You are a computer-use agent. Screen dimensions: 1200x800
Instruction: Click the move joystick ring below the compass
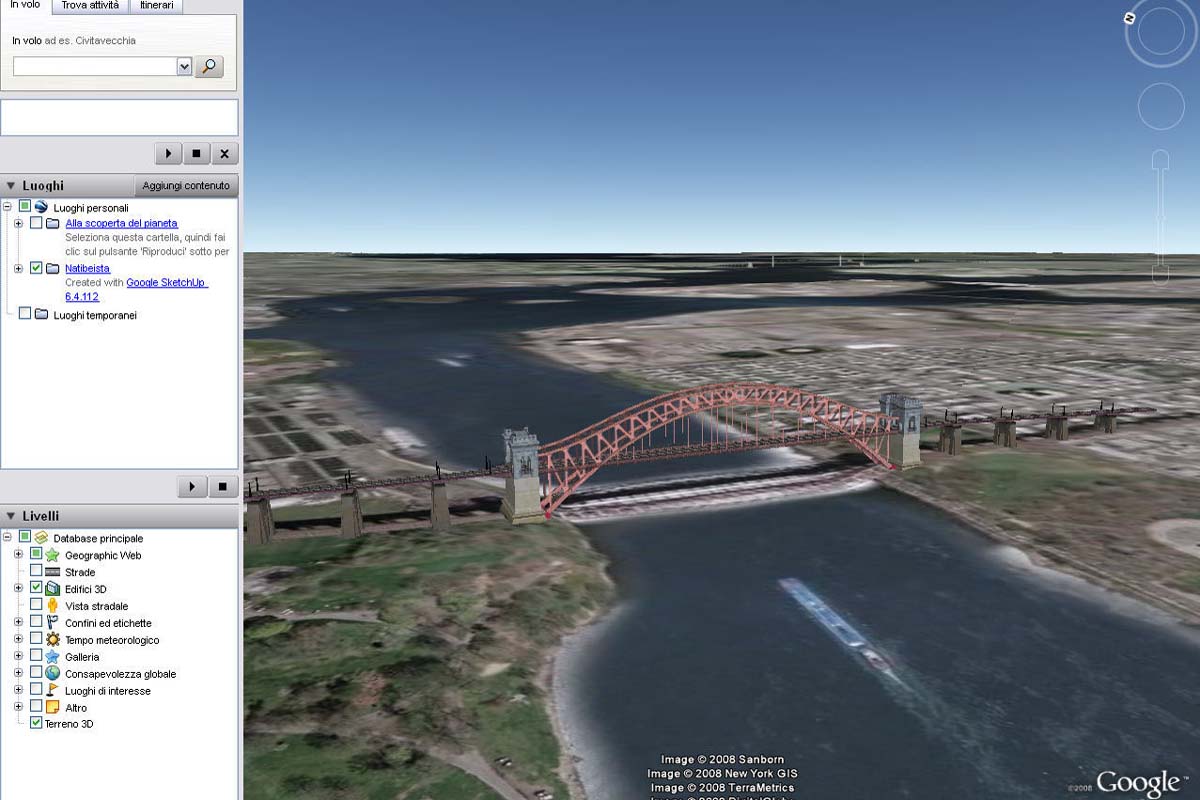pos(1161,105)
